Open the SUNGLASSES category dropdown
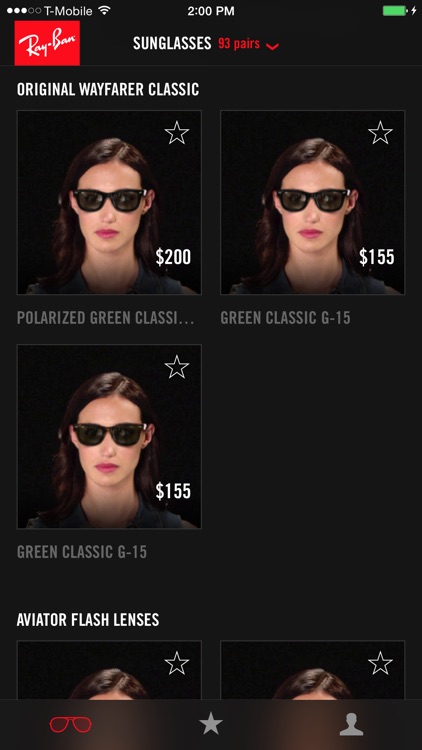This screenshot has height=750, width=422. (x=172, y=44)
